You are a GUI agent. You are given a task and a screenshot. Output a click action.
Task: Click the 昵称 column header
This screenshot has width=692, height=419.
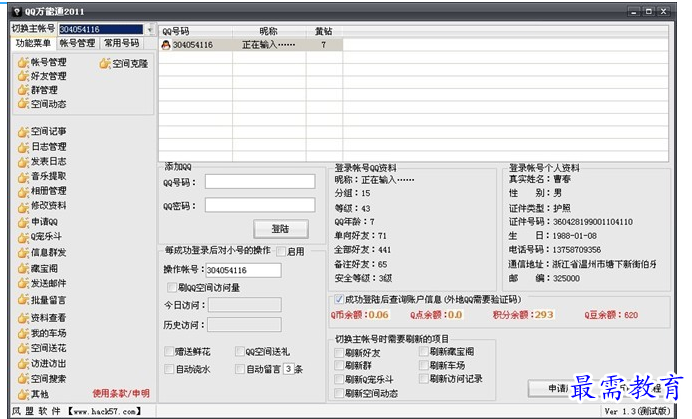pos(269,31)
